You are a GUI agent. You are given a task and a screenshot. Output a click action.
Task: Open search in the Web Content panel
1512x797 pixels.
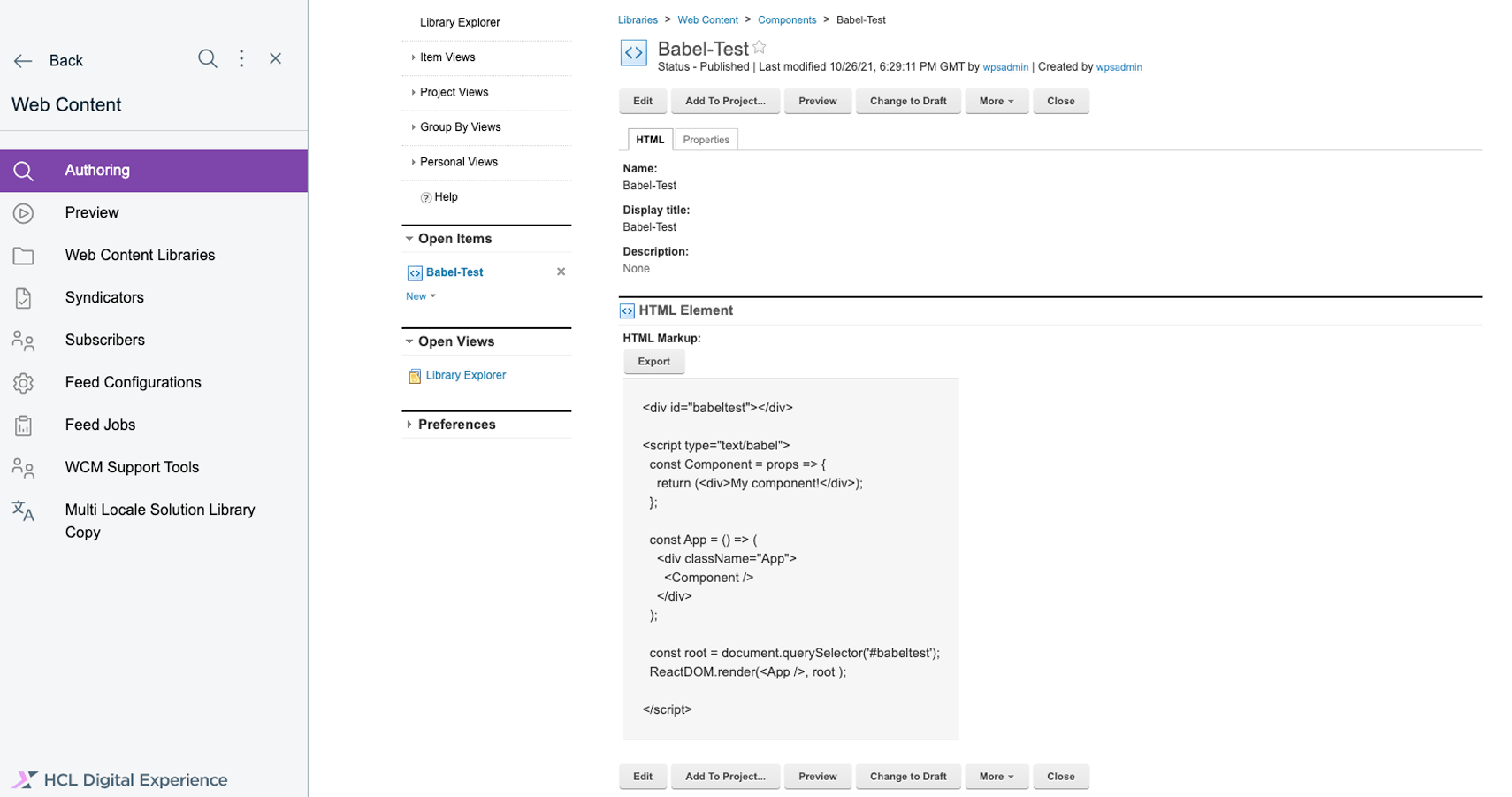tap(207, 58)
